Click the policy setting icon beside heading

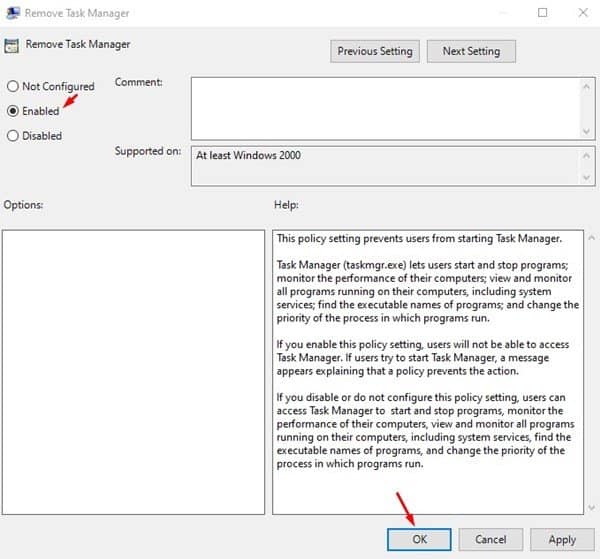(x=11, y=46)
